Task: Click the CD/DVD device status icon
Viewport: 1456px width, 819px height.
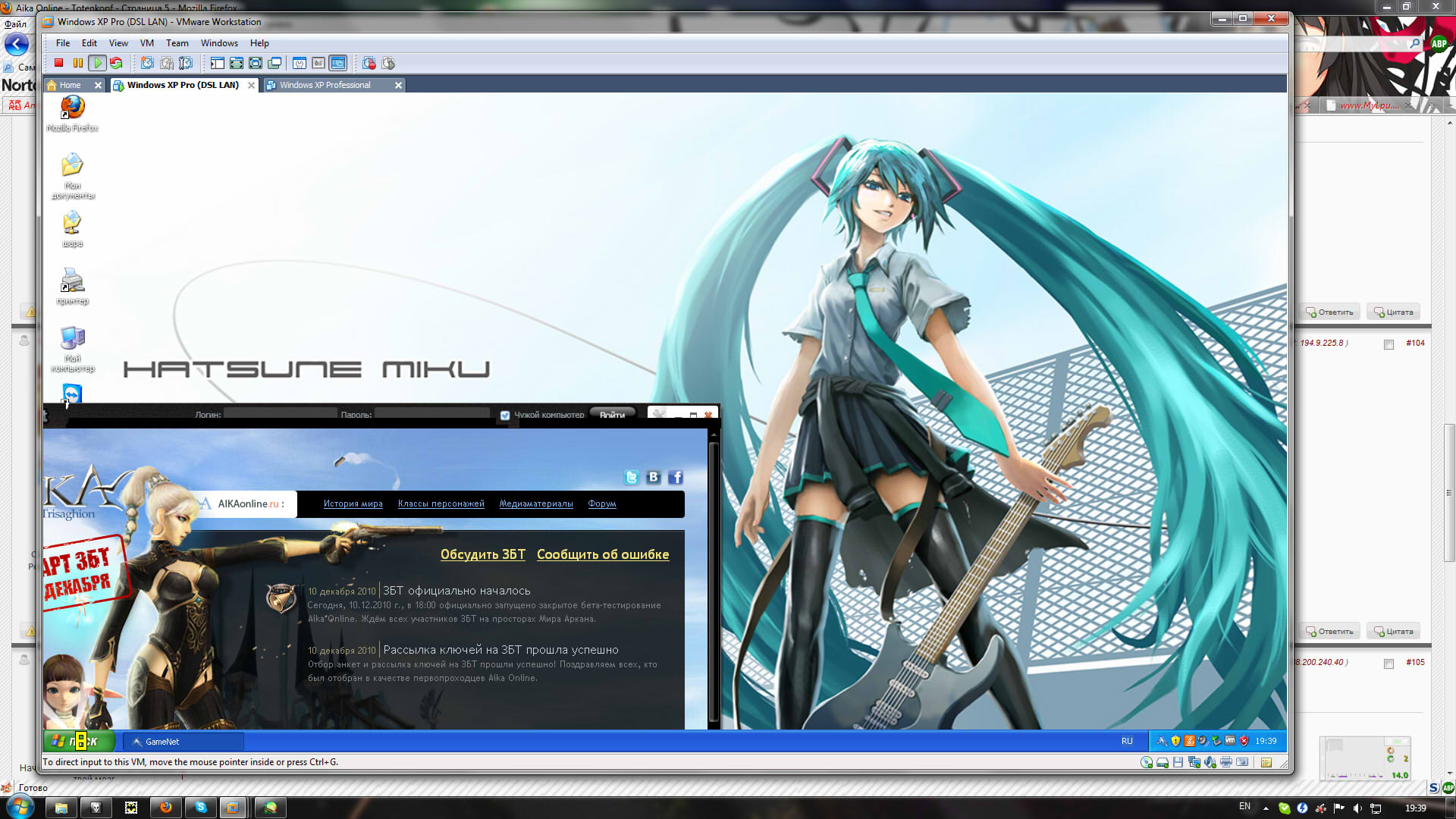Action: coord(1147,763)
